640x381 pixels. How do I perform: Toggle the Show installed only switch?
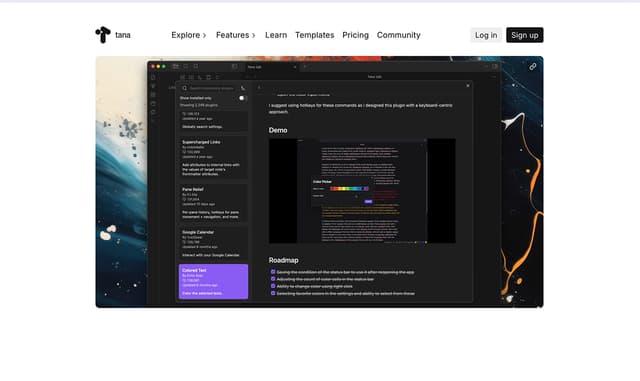click(x=242, y=98)
